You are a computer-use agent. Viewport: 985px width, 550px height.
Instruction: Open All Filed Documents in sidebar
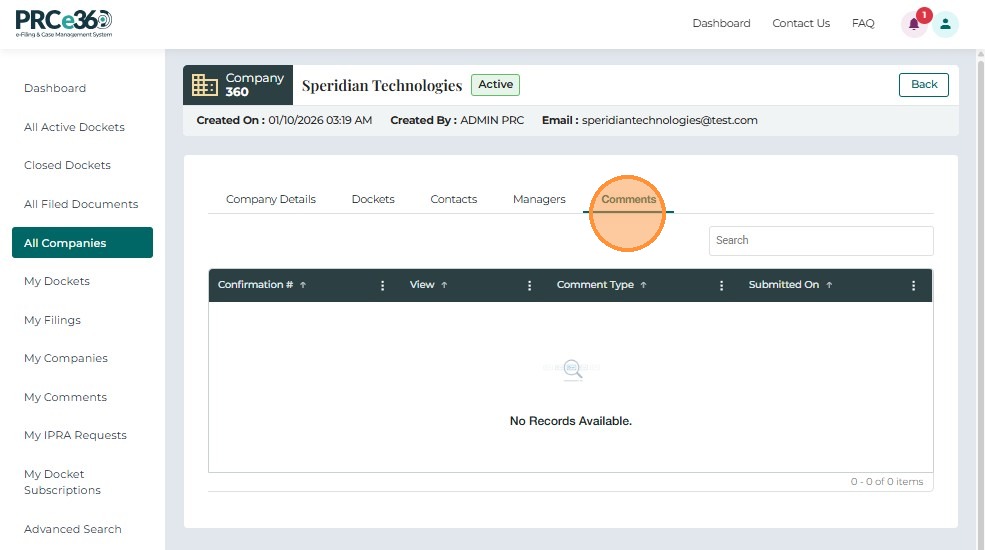(x=82, y=204)
